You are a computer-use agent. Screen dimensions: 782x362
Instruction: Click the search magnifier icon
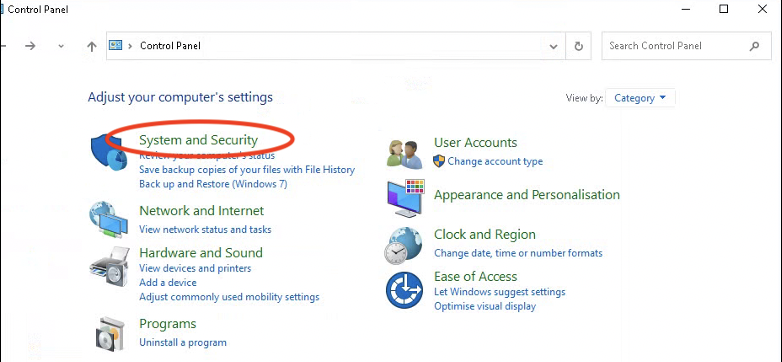[x=754, y=46]
